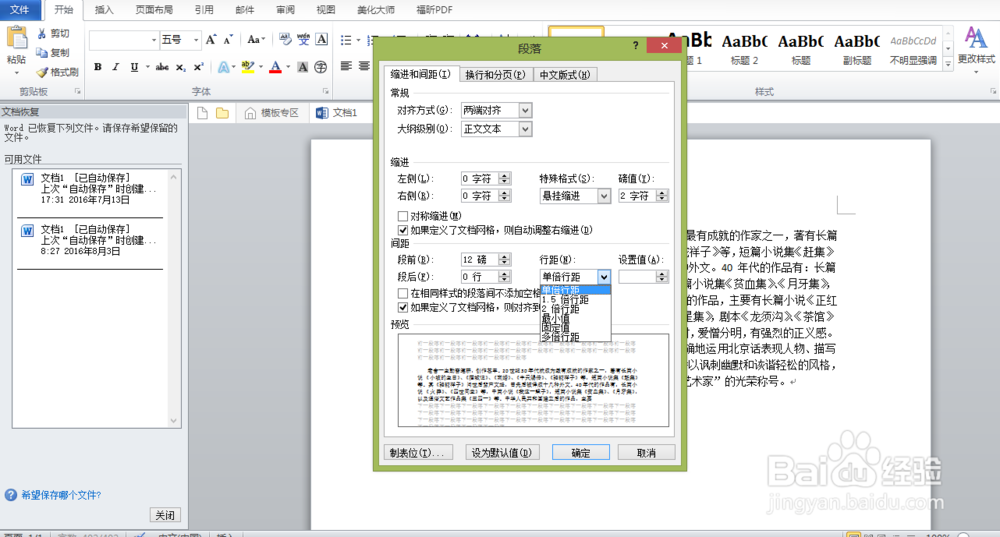The width and height of the screenshot is (1000, 537).
Task: Click the character shading icon
Action: (302, 66)
